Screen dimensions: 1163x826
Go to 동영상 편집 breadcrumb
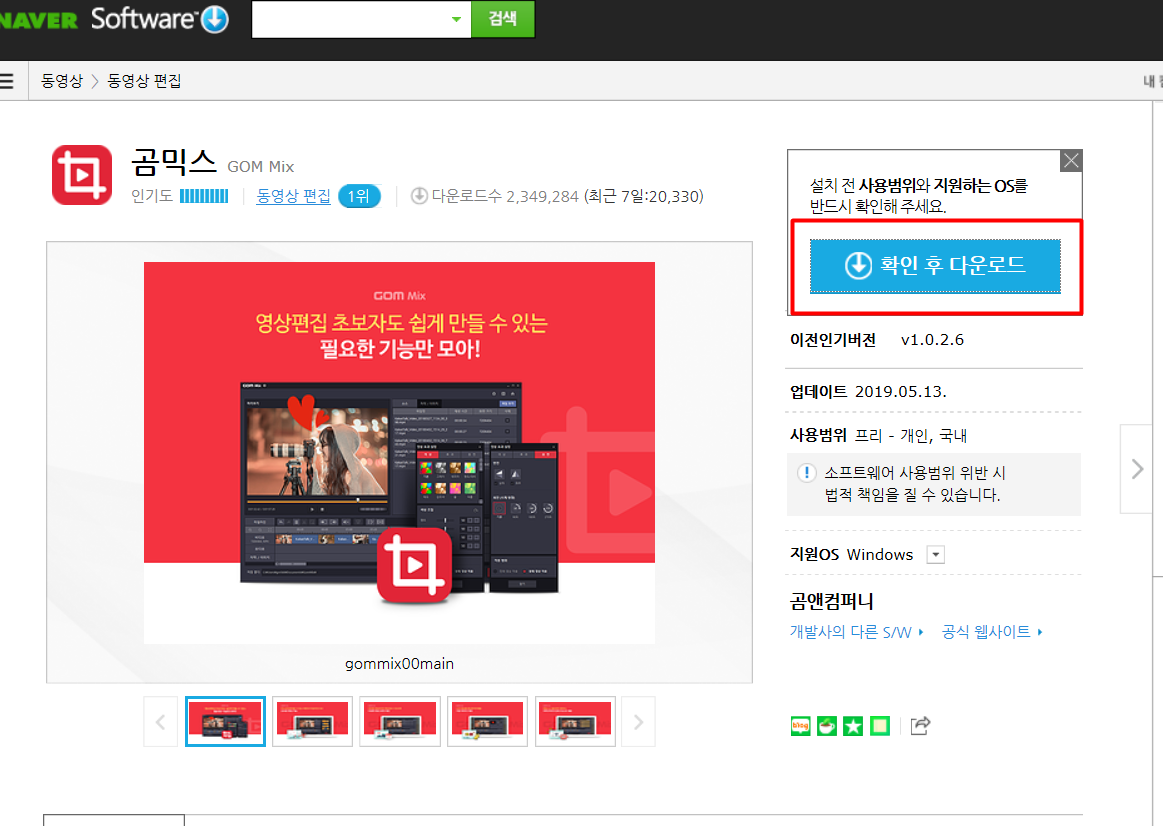click(x=145, y=81)
